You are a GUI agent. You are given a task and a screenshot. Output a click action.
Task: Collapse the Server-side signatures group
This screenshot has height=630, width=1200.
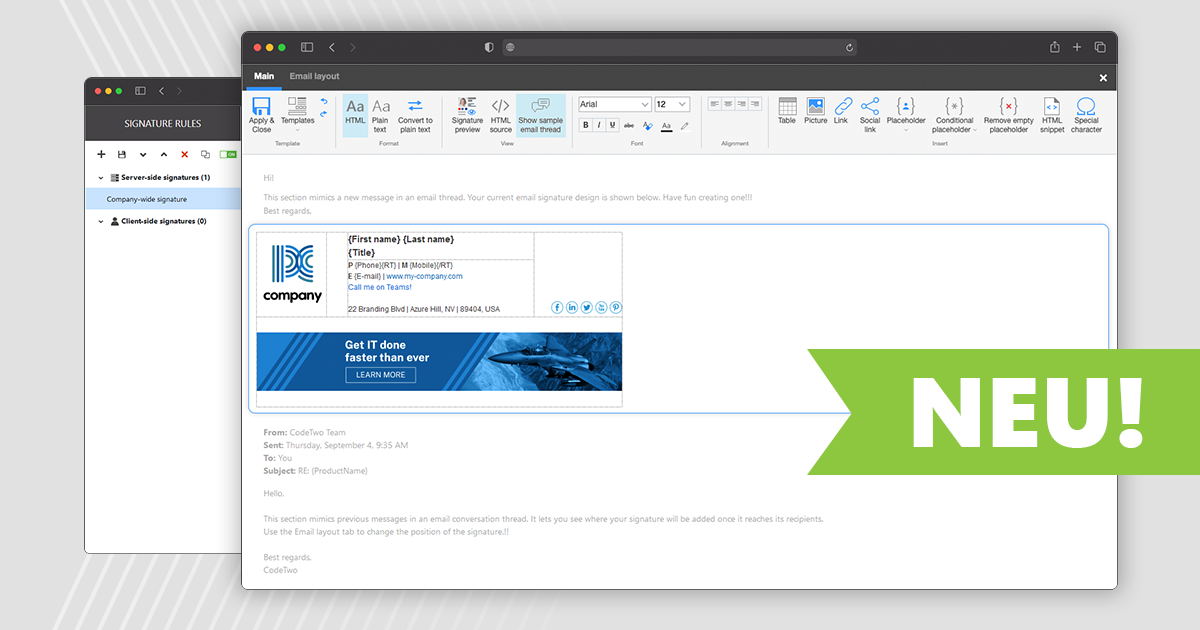[101, 177]
